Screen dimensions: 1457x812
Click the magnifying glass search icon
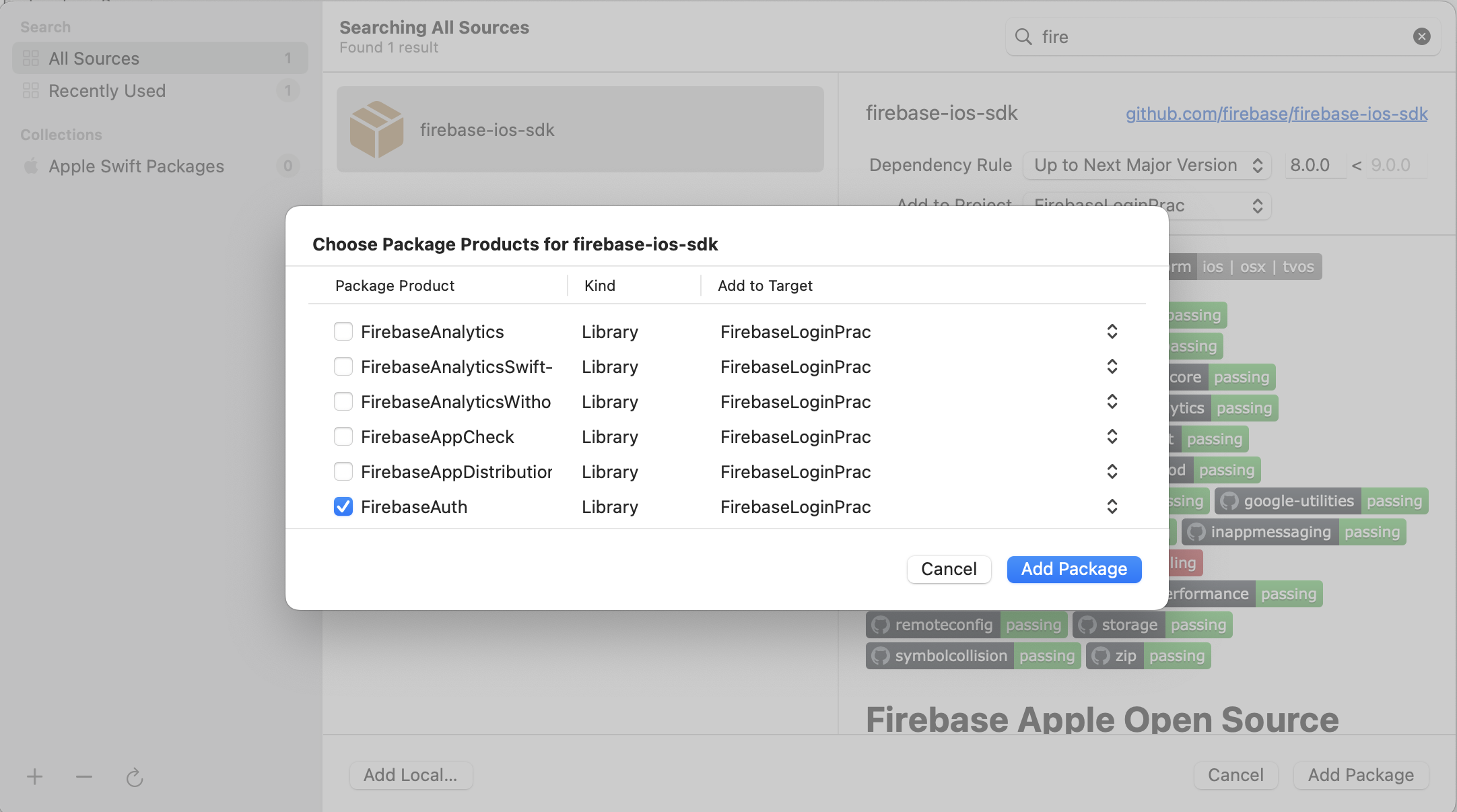[x=1023, y=36]
